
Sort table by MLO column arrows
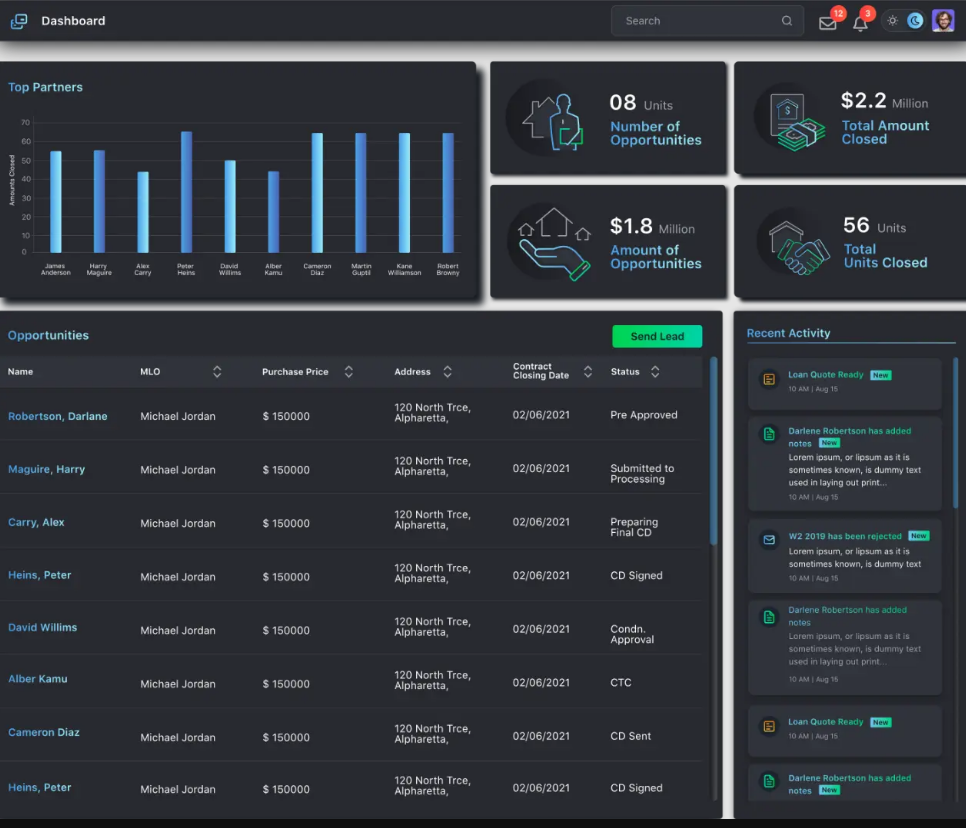point(217,371)
